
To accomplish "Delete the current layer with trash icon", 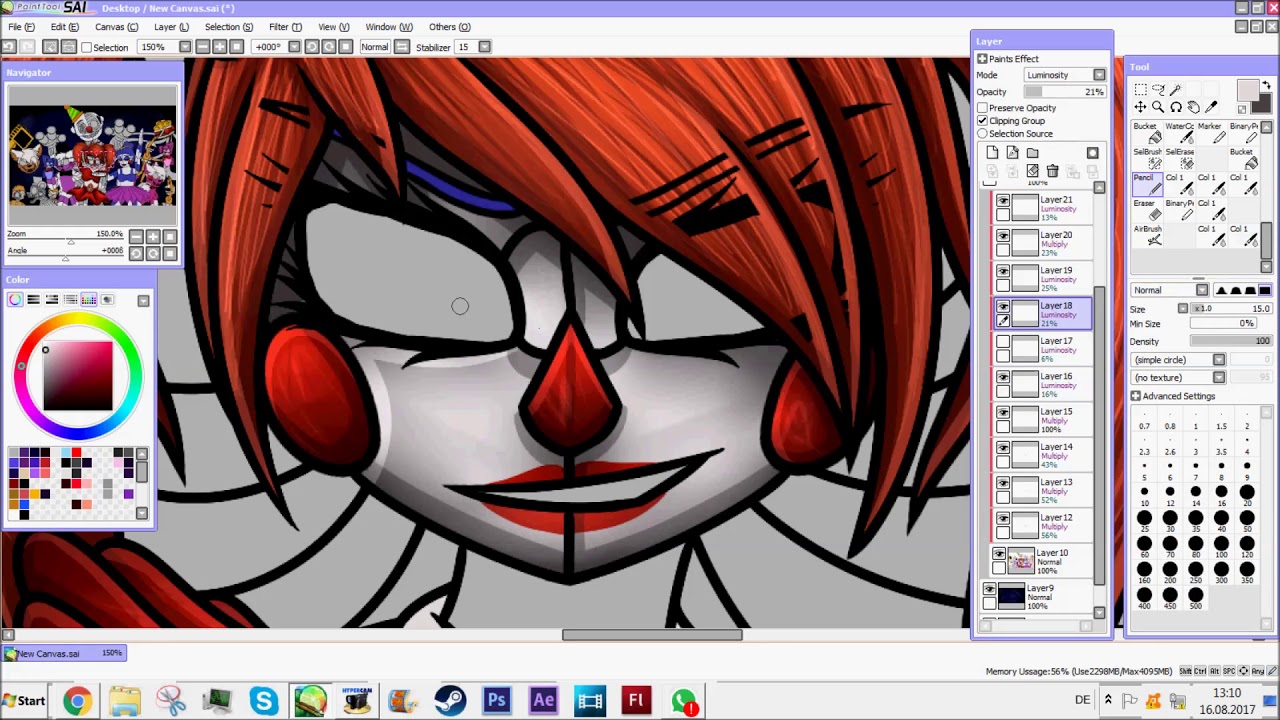I will click(1052, 172).
